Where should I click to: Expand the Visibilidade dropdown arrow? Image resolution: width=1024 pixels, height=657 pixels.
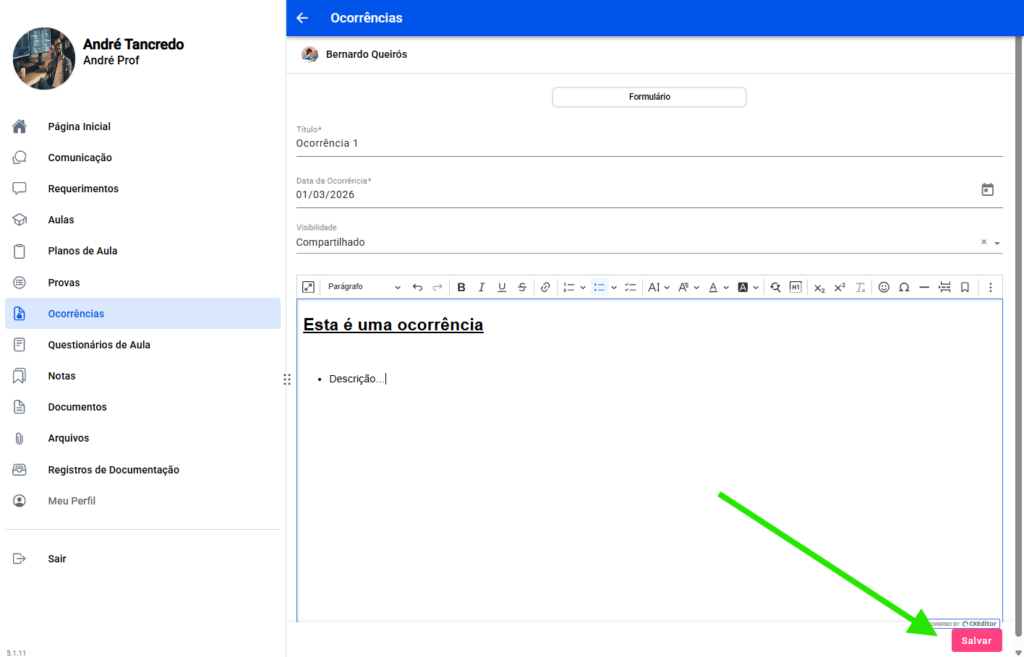pyautogui.click(x=997, y=243)
